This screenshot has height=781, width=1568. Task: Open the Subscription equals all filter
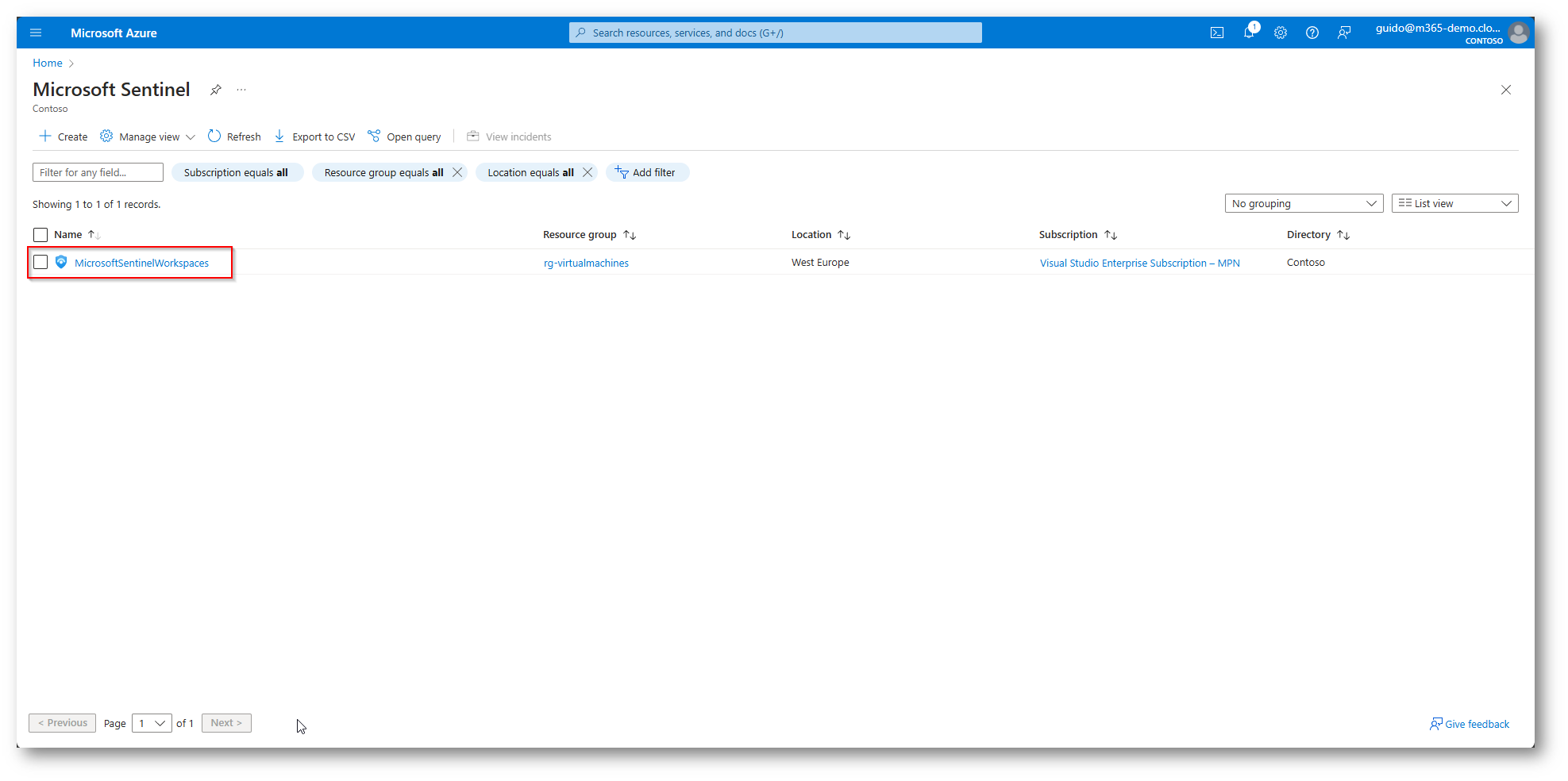(237, 172)
